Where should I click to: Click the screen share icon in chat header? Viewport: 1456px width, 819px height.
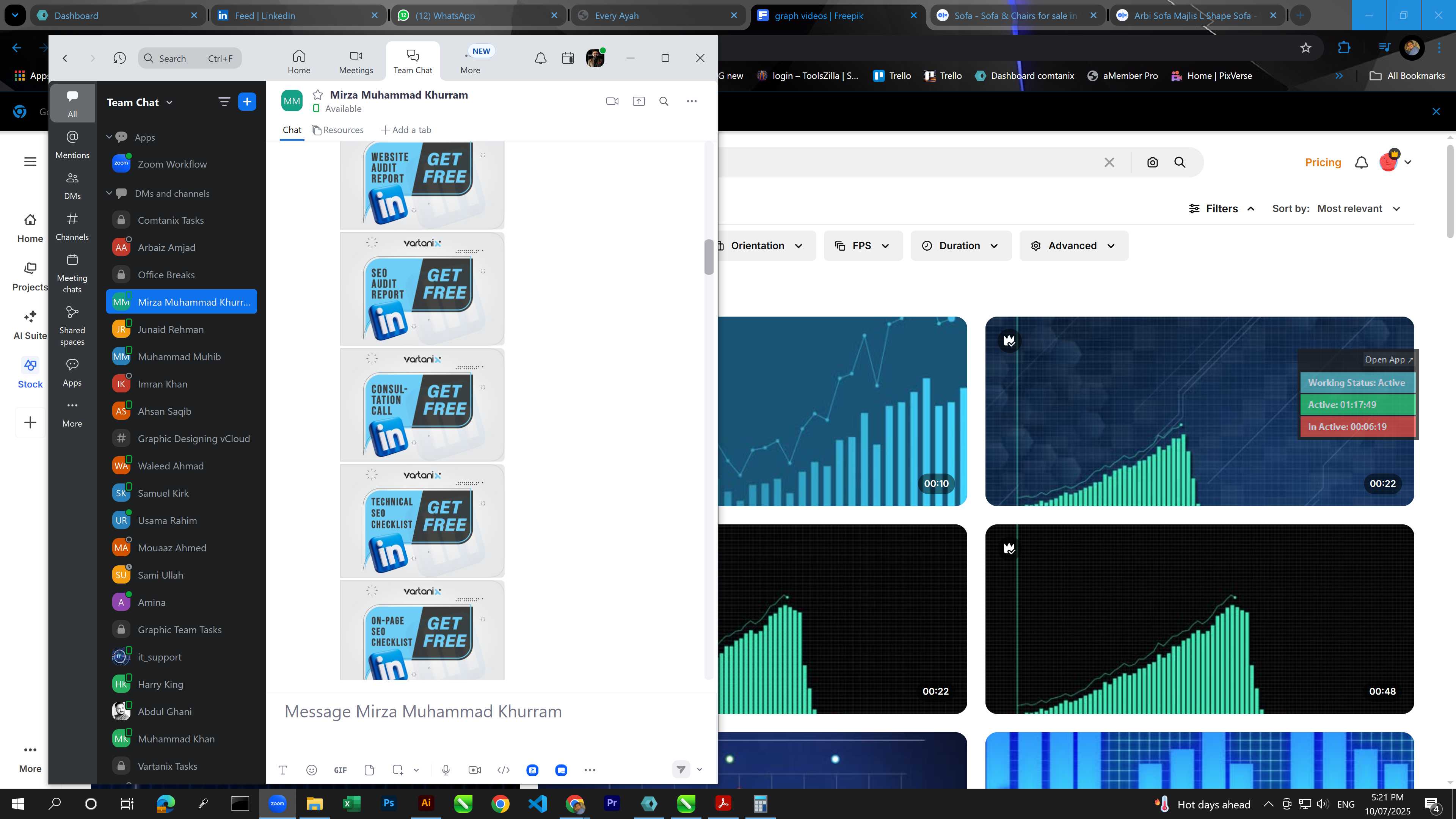pyautogui.click(x=639, y=101)
